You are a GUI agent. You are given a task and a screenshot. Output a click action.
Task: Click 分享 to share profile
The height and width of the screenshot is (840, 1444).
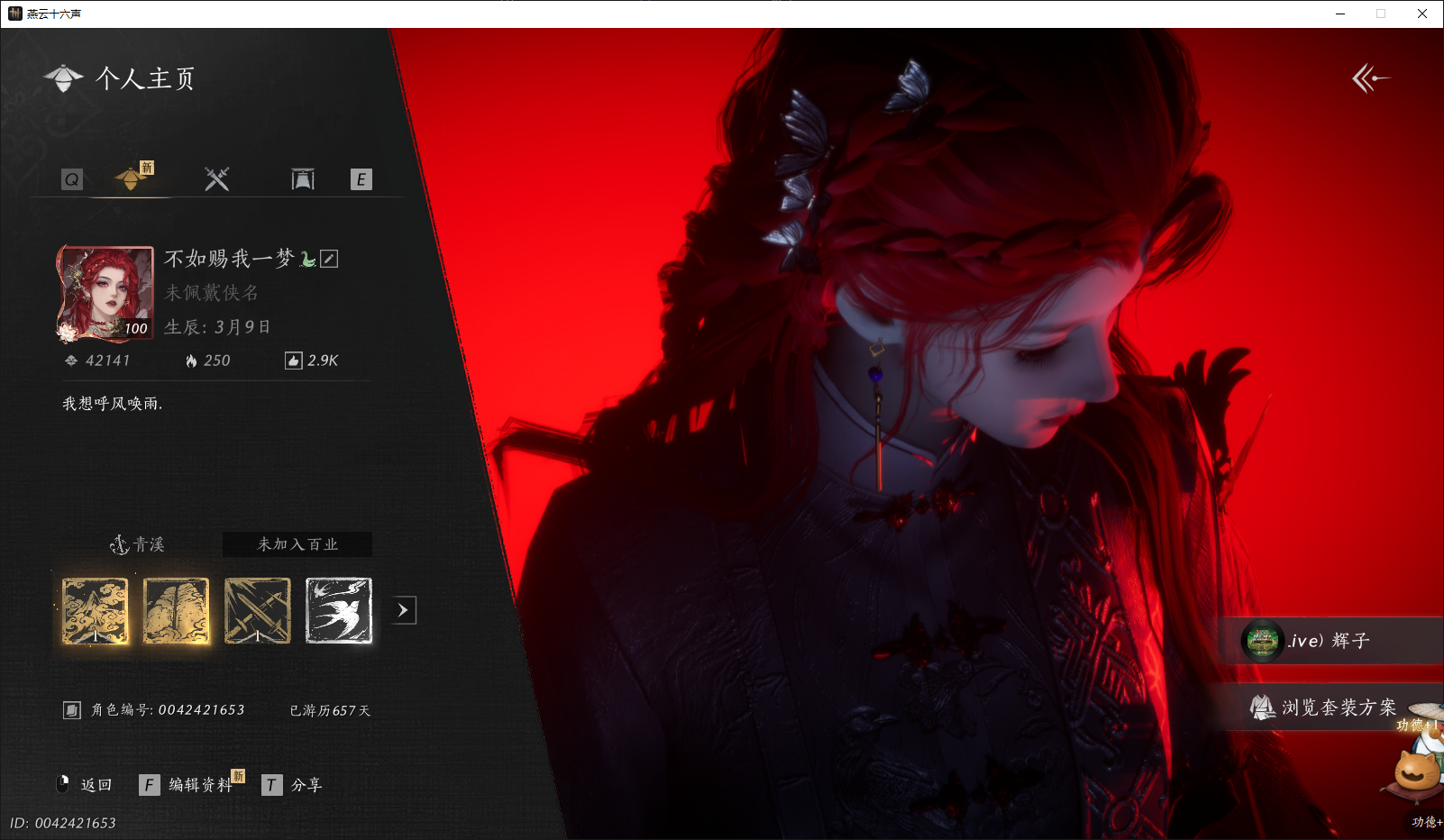pos(292,785)
